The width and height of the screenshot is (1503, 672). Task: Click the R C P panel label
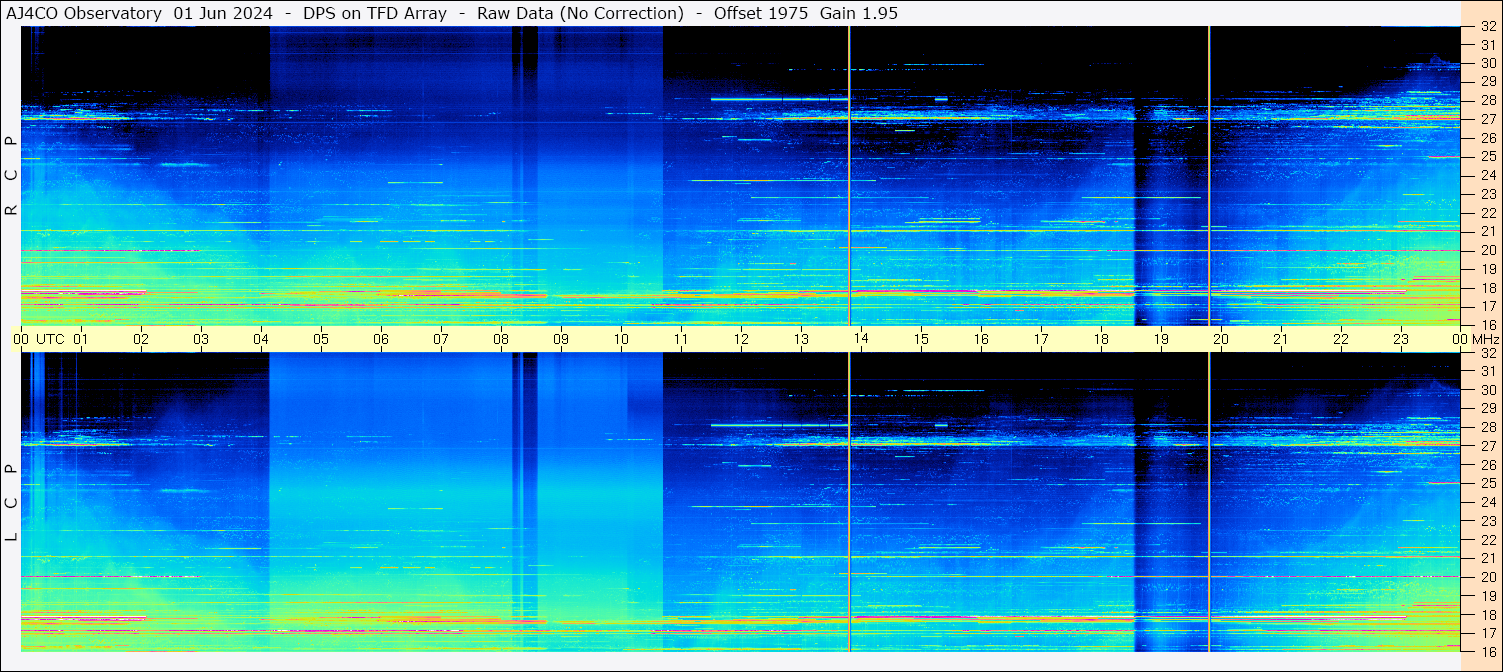tap(11, 175)
